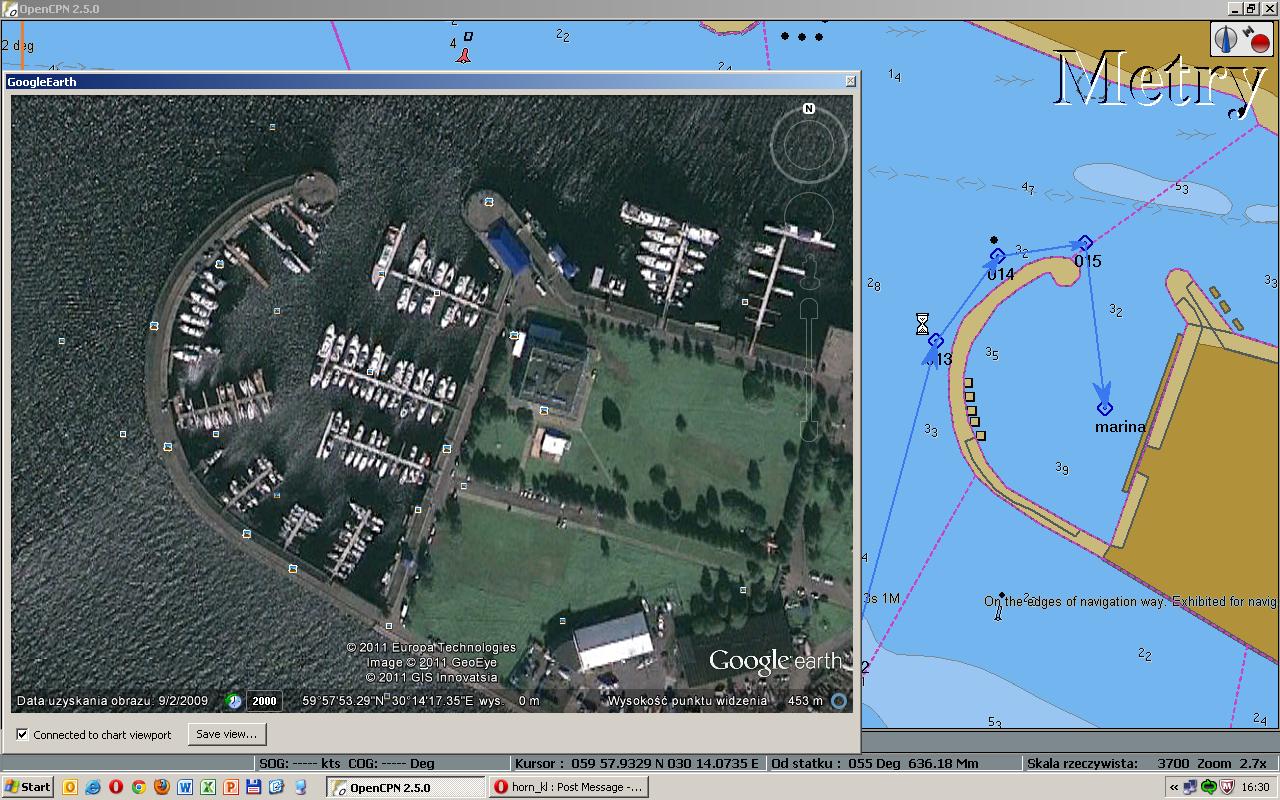Launch Opera from quick launch bar
The image size is (1280, 800).
[x=116, y=787]
